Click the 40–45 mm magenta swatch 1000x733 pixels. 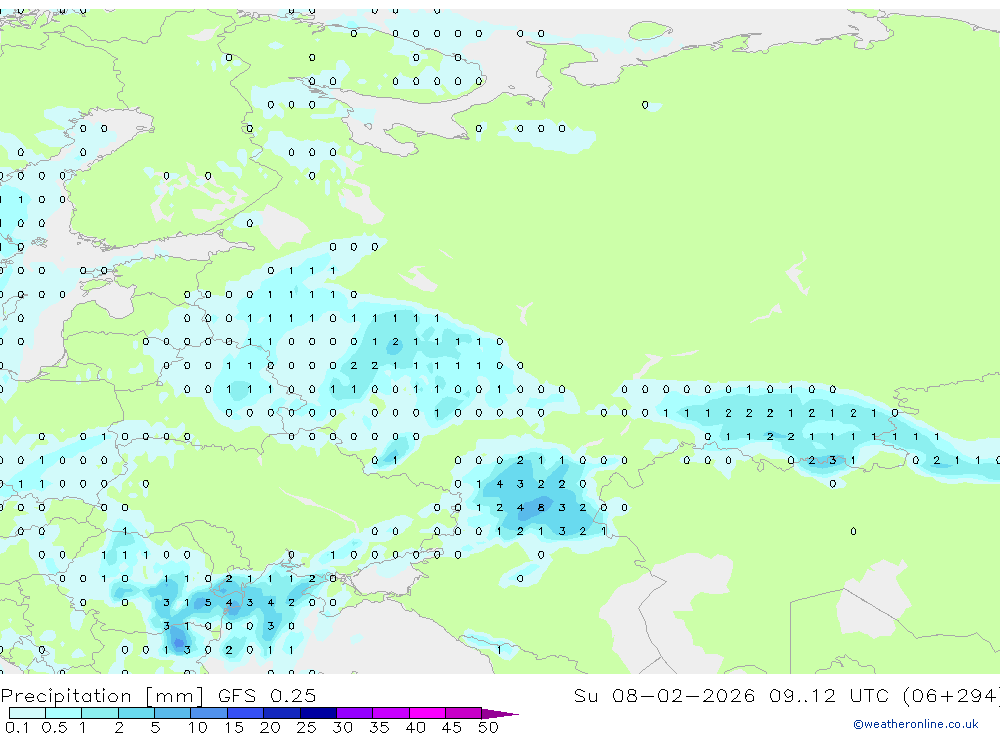427,713
